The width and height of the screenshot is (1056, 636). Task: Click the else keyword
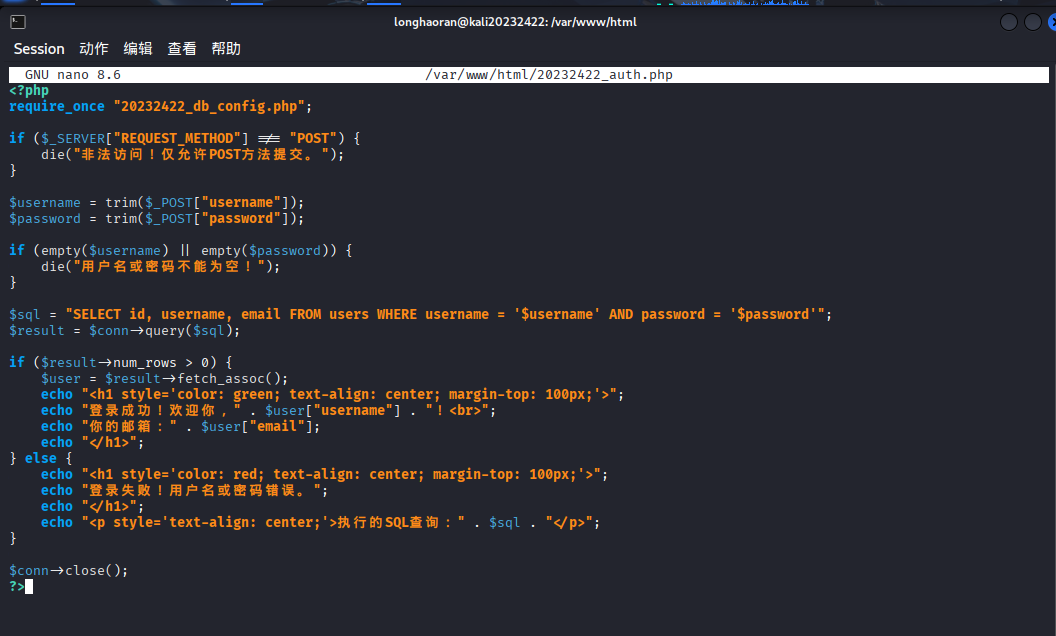click(41, 459)
